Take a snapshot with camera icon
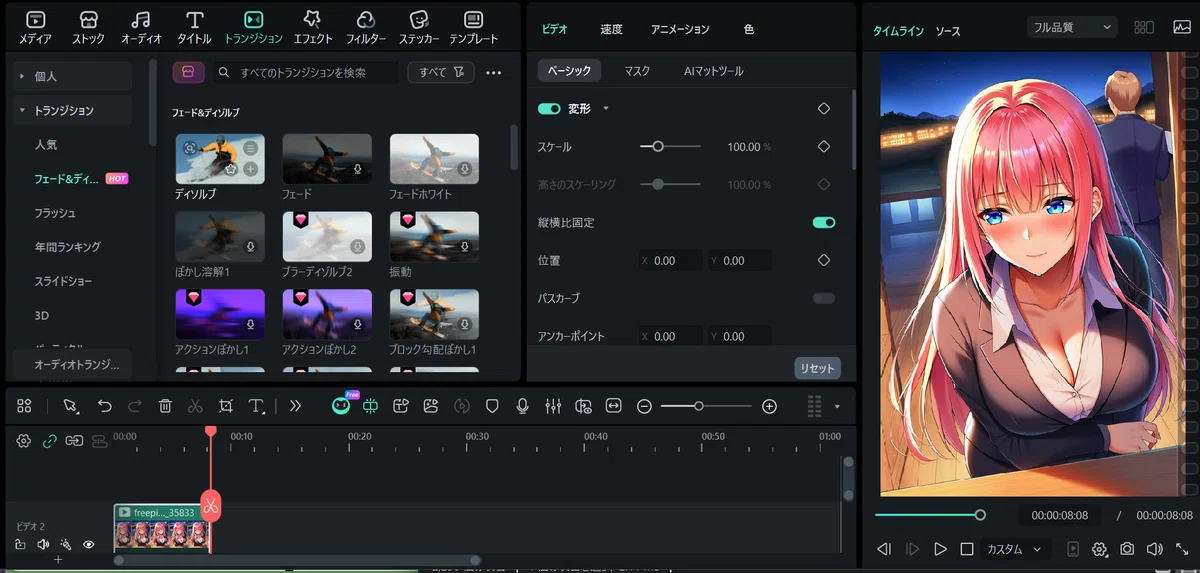This screenshot has height=573, width=1200. (x=1127, y=549)
